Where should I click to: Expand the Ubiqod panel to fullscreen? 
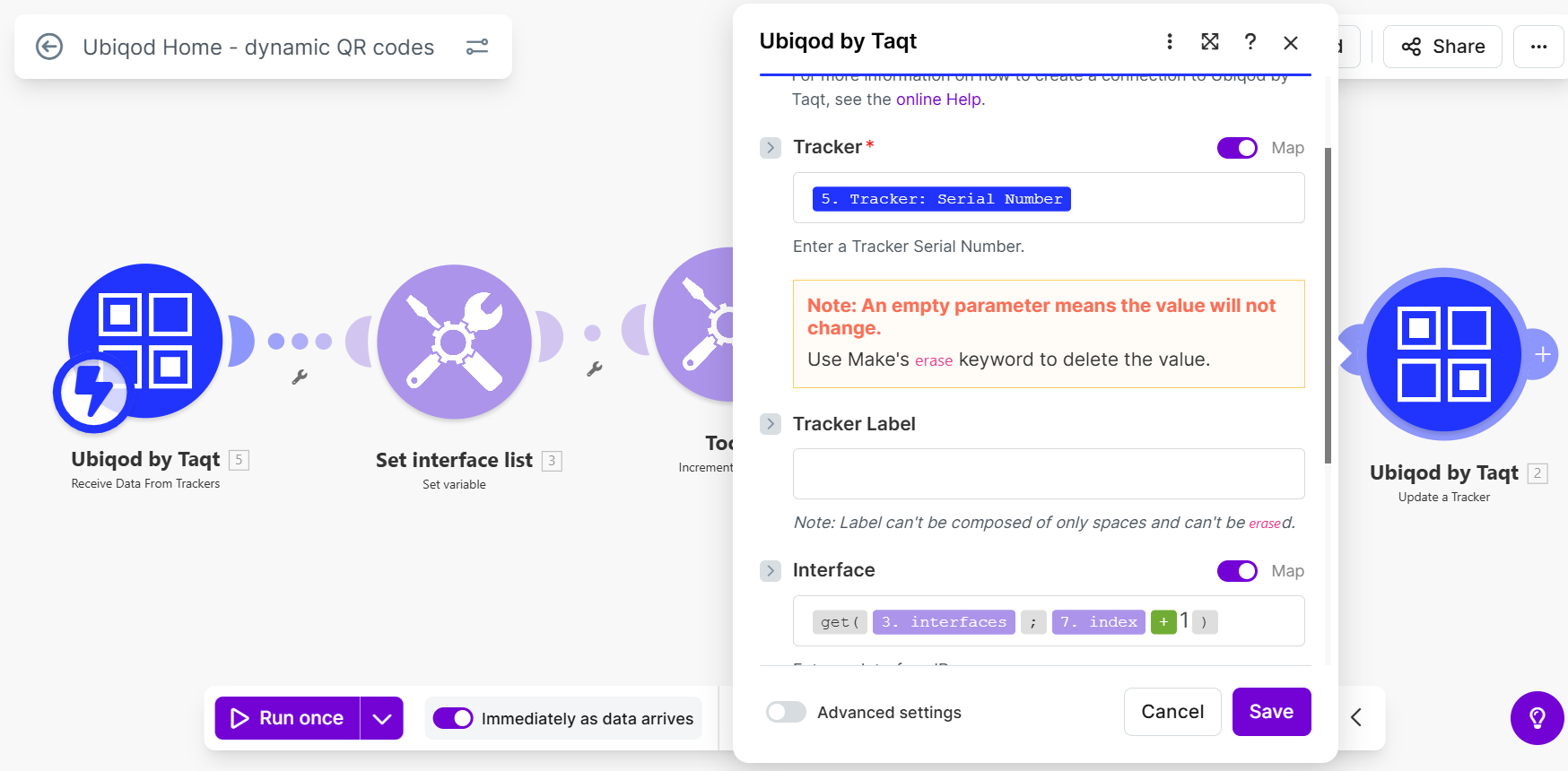pos(1210,42)
